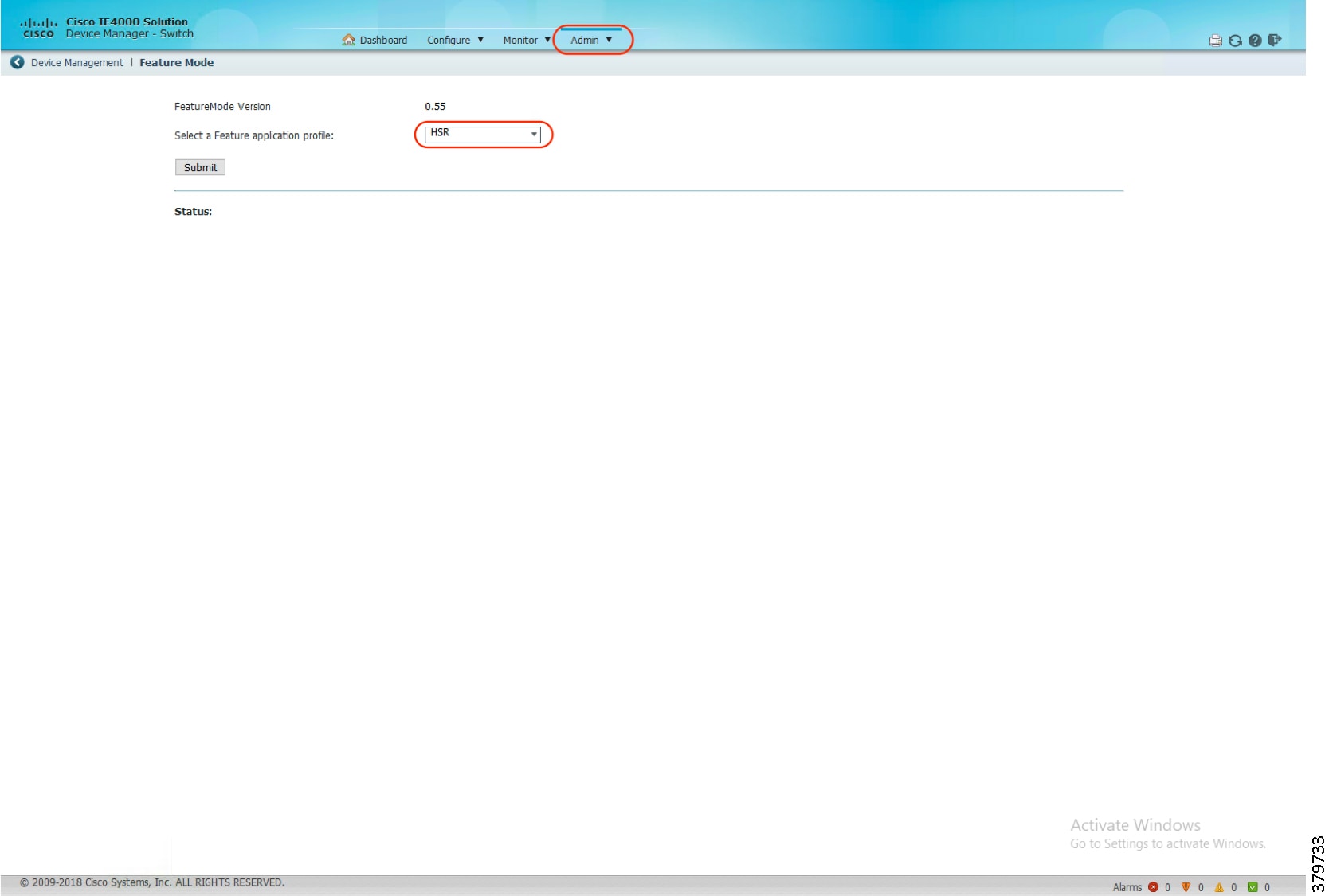Open help with the question mark icon
The height and width of the screenshot is (896, 1329).
[1255, 41]
